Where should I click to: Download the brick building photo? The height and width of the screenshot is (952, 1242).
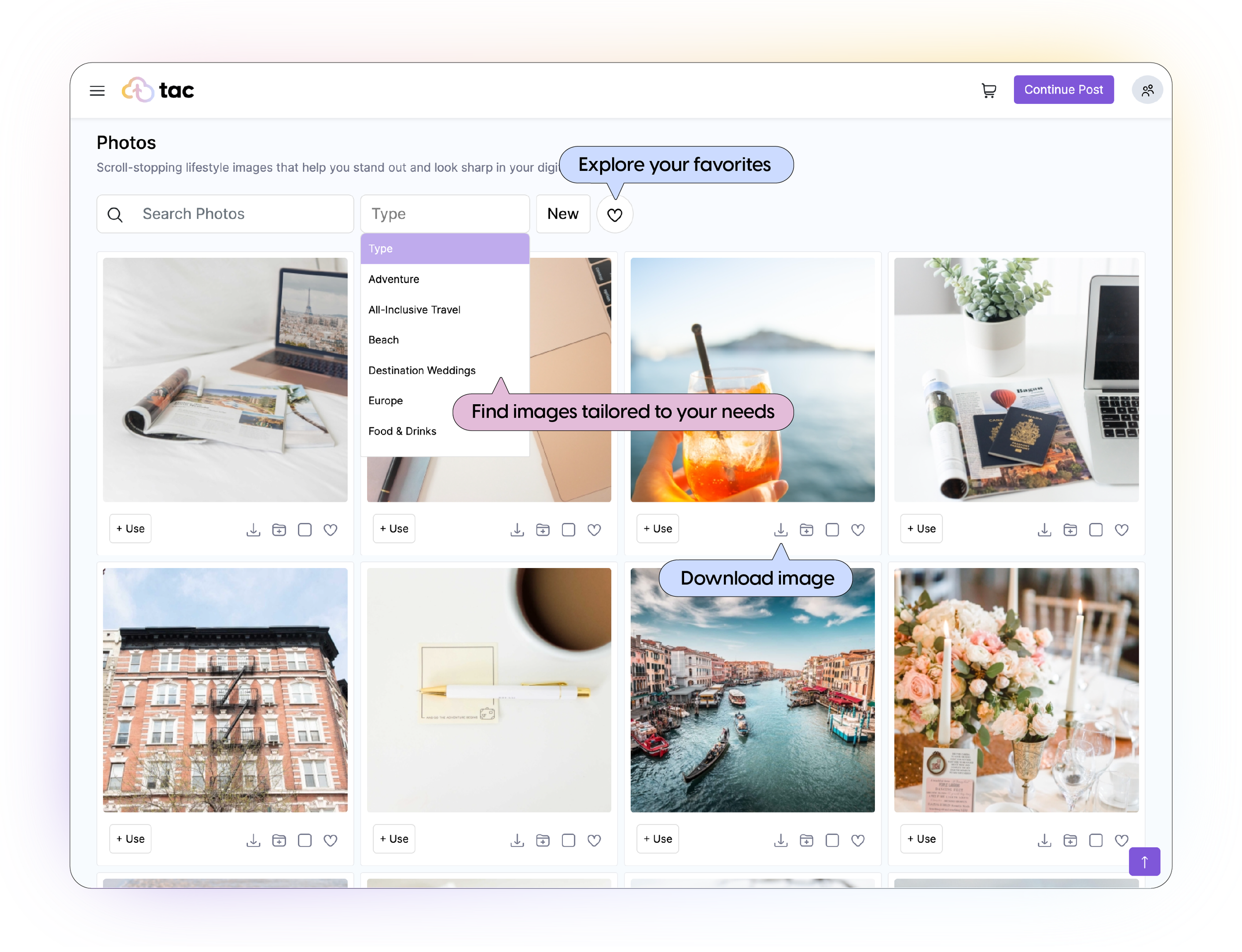pos(253,840)
